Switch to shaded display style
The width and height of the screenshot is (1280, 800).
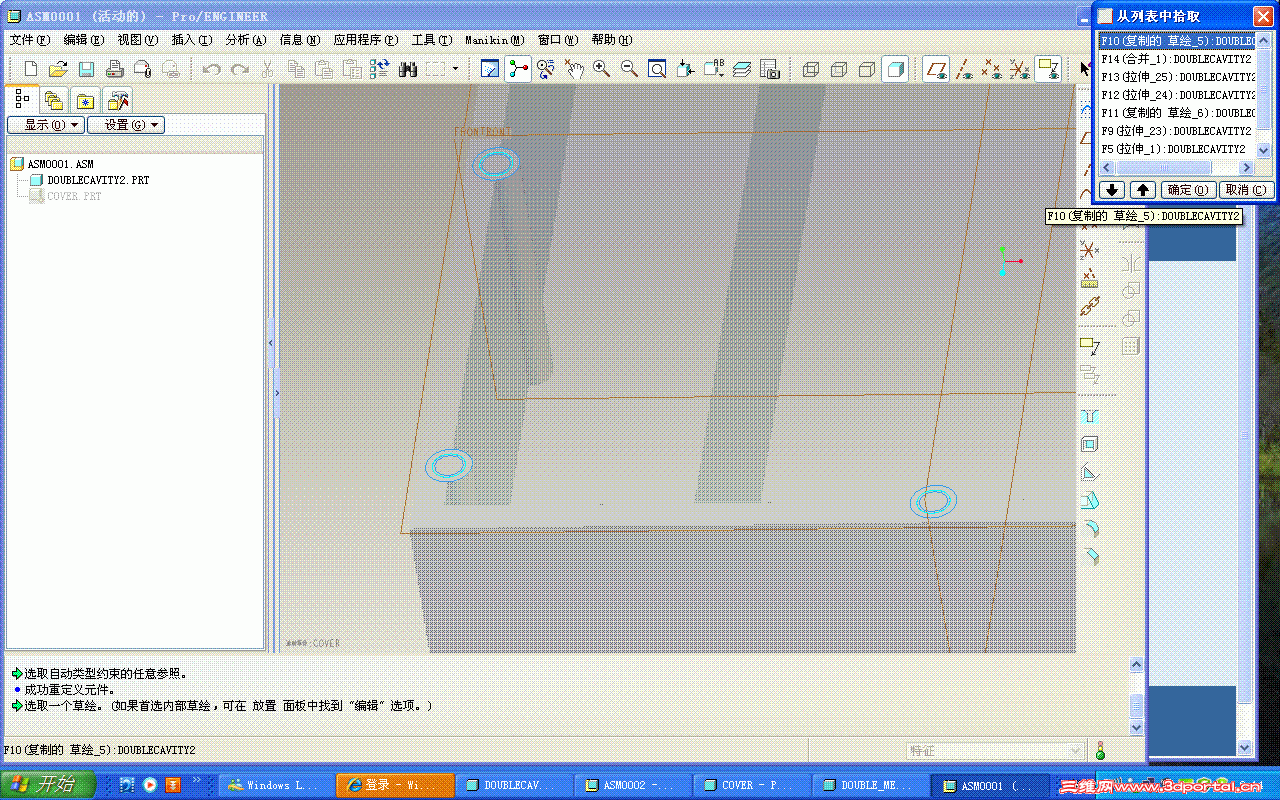tap(895, 69)
